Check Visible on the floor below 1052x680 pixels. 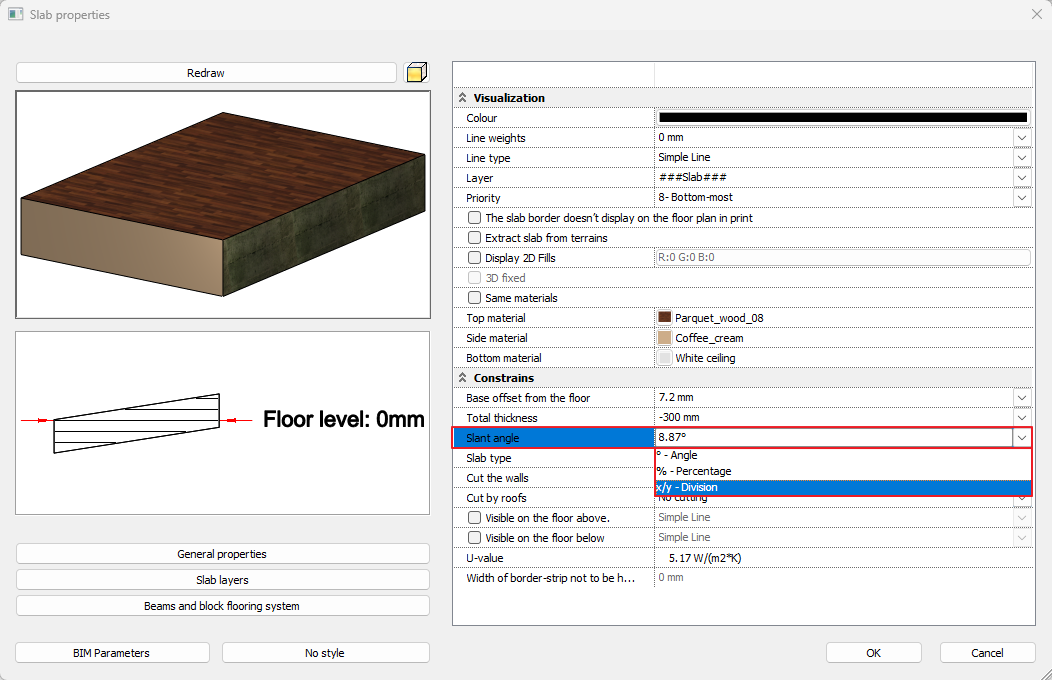[x=474, y=538]
